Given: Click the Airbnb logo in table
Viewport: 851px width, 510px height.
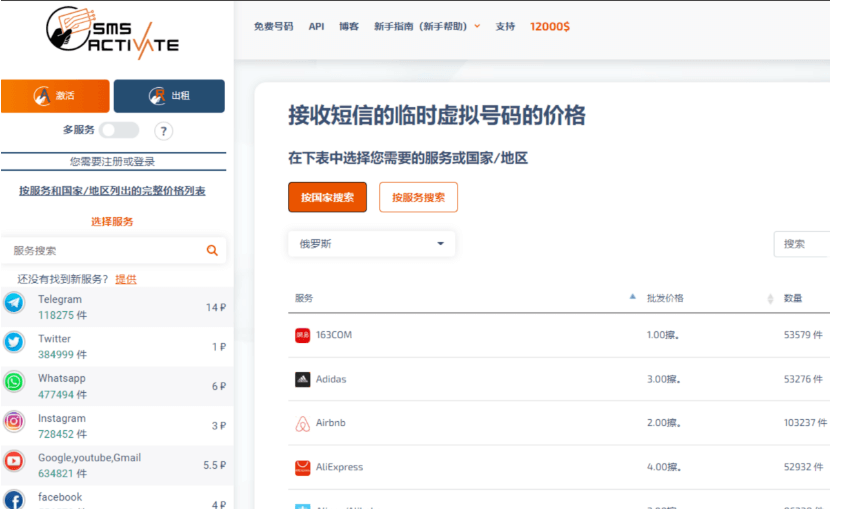Looking at the screenshot, I should 303,424.
